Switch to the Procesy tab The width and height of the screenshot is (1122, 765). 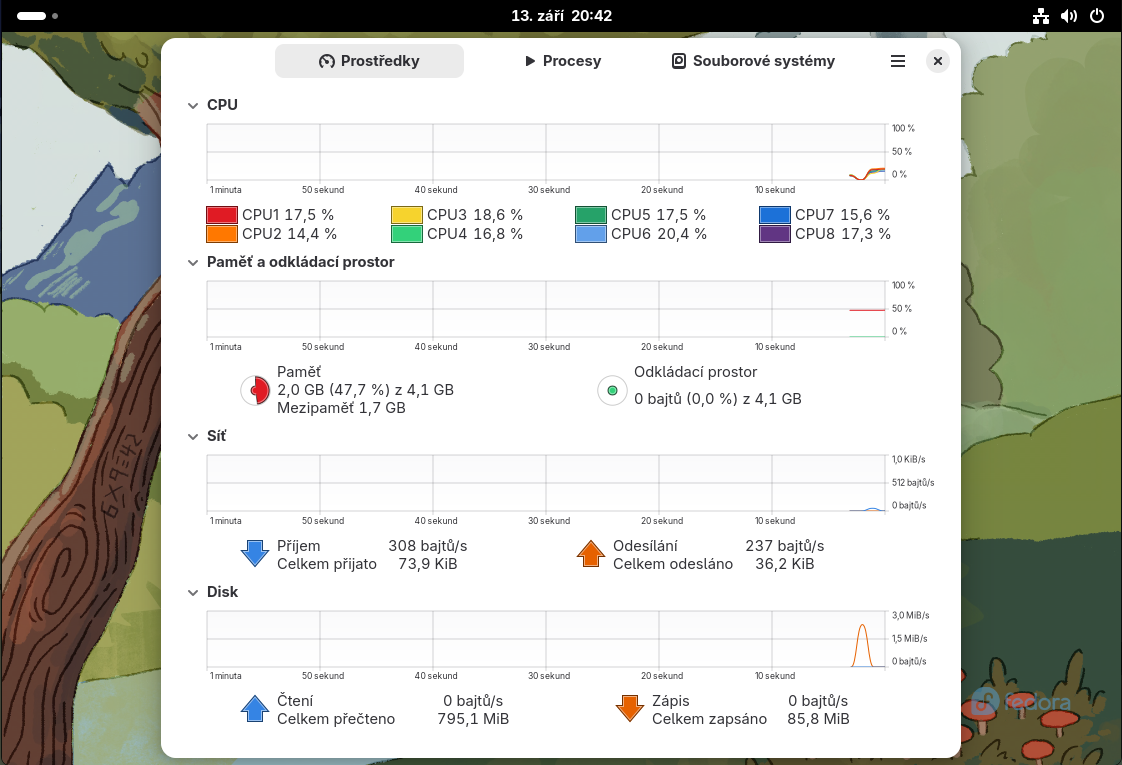(x=563, y=62)
